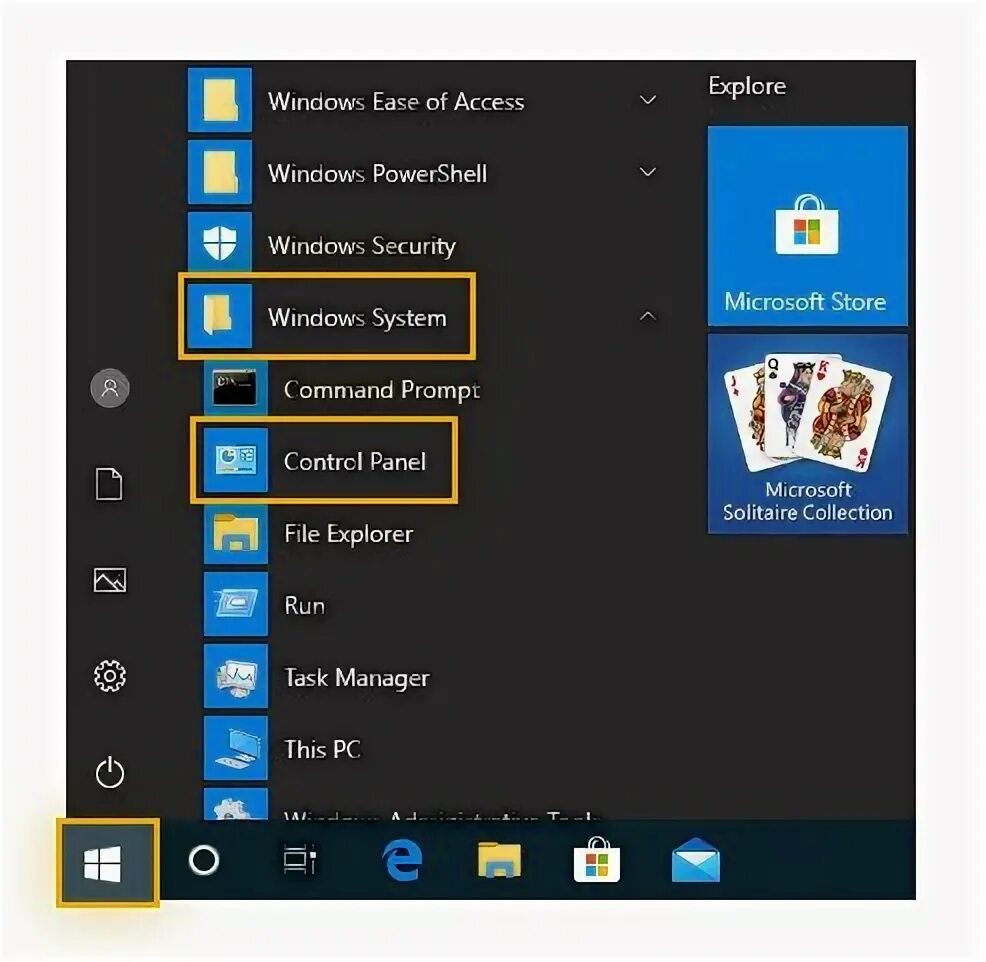Open the Windows Start button
The image size is (986, 962).
click(108, 863)
